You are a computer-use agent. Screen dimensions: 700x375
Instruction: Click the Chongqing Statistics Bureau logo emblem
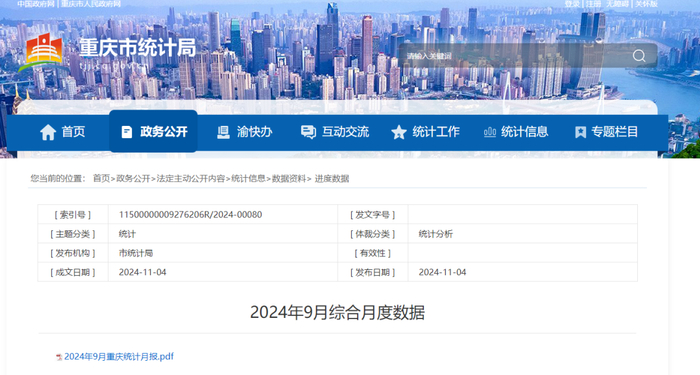click(x=43, y=52)
